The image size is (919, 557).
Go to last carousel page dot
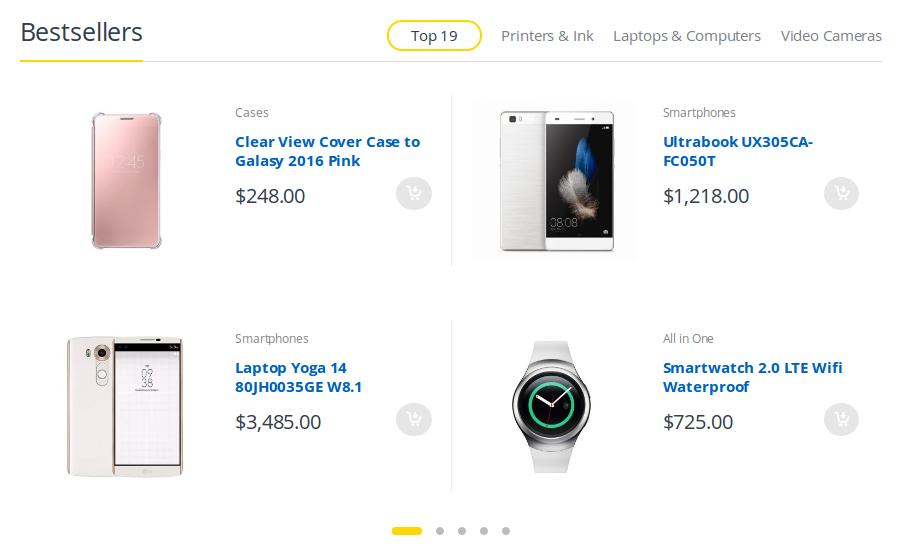[506, 531]
